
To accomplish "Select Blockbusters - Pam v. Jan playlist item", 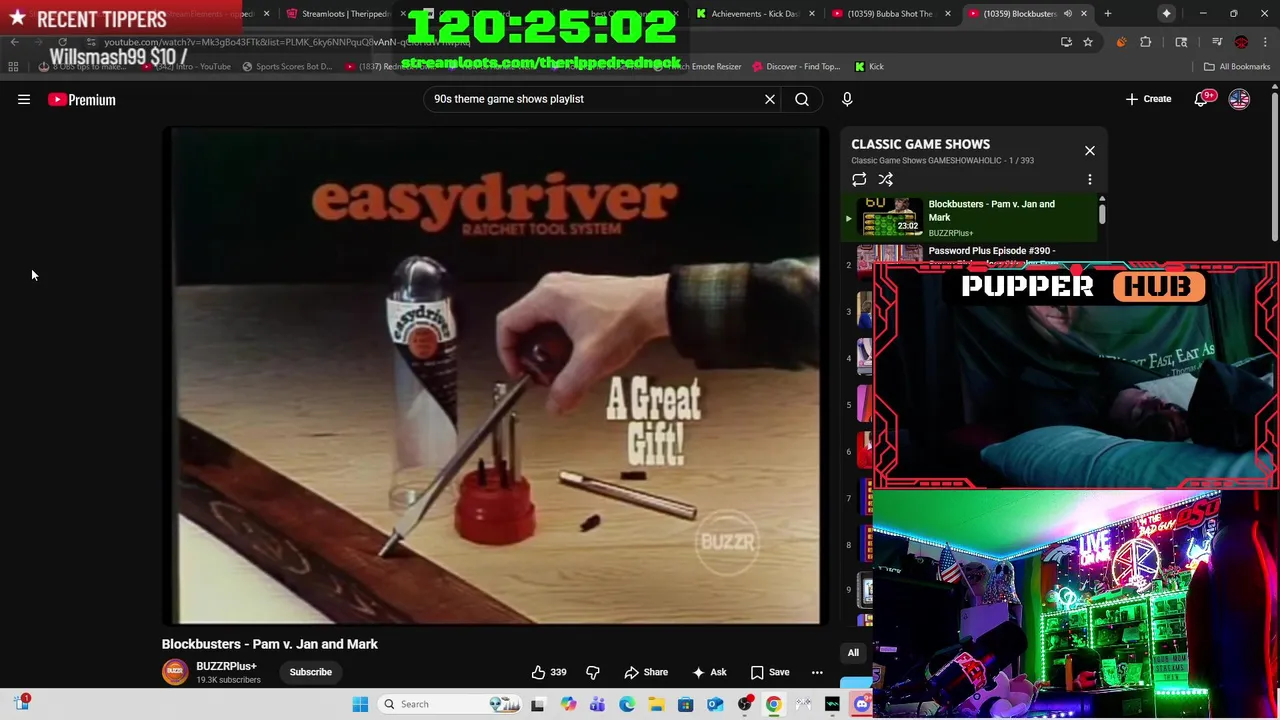I will [969, 218].
